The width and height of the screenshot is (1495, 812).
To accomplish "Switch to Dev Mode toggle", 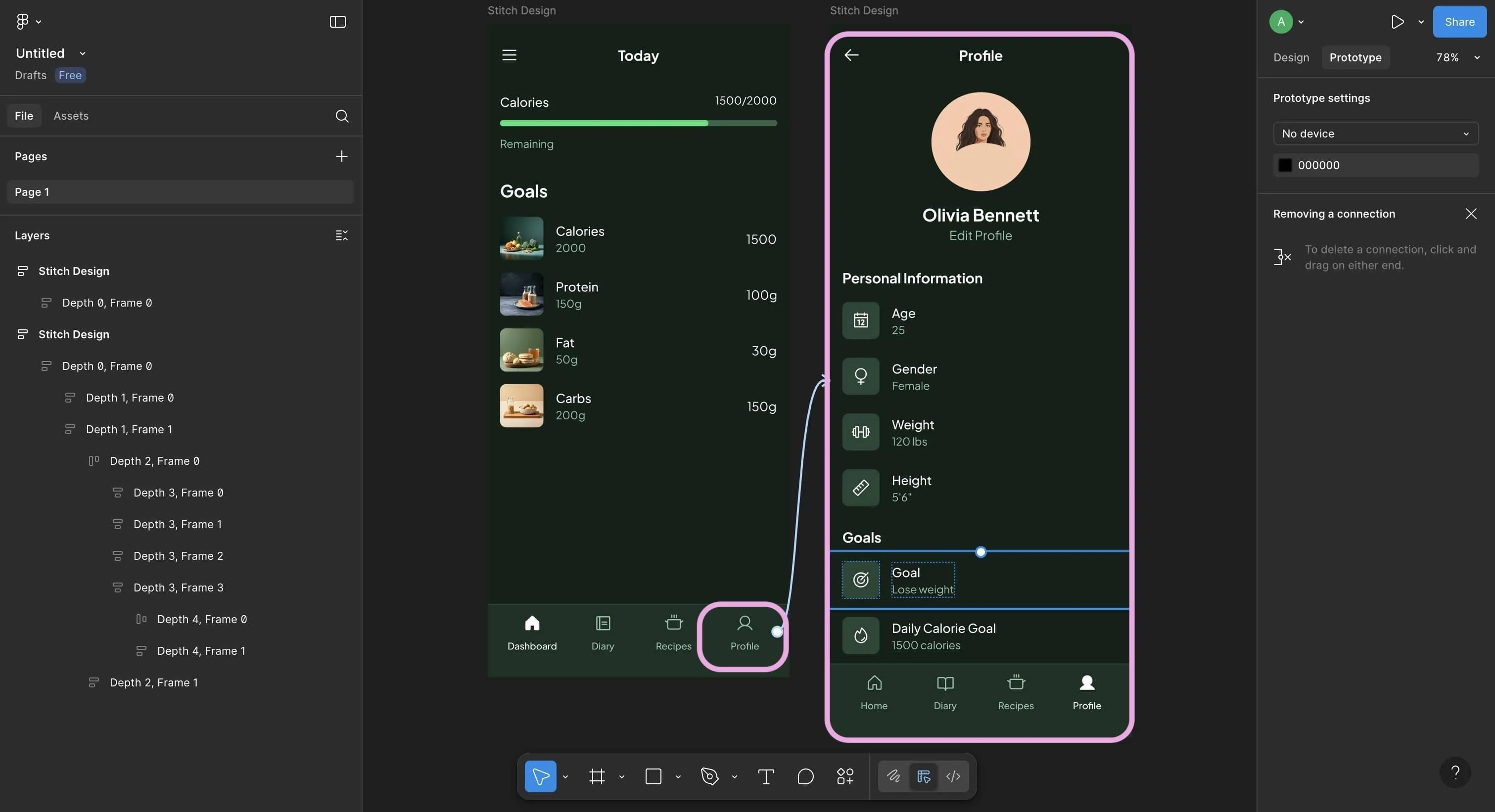I will (953, 776).
